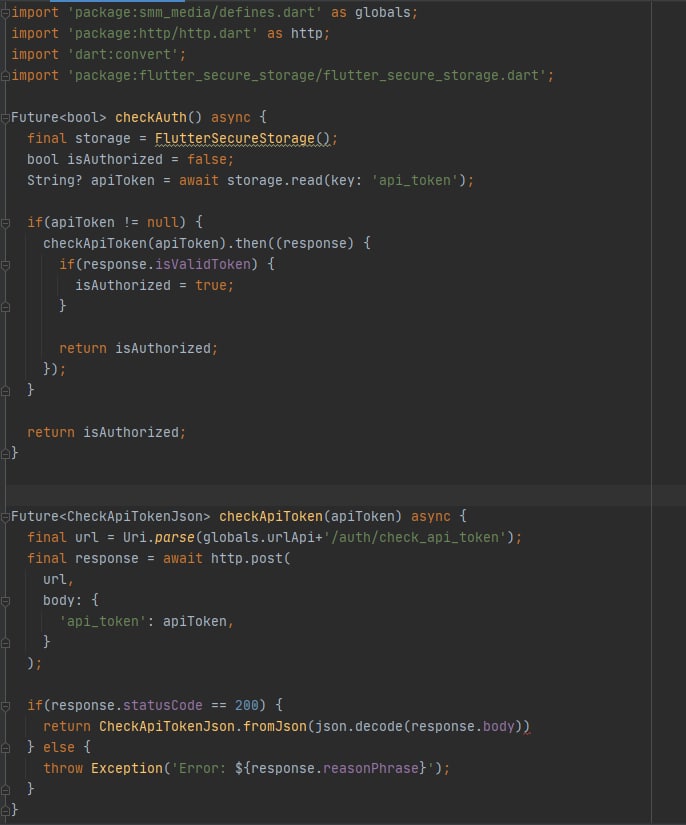The width and height of the screenshot is (686, 825).
Task: Collapse the if(apiToken != null) block
Action: 5,223
